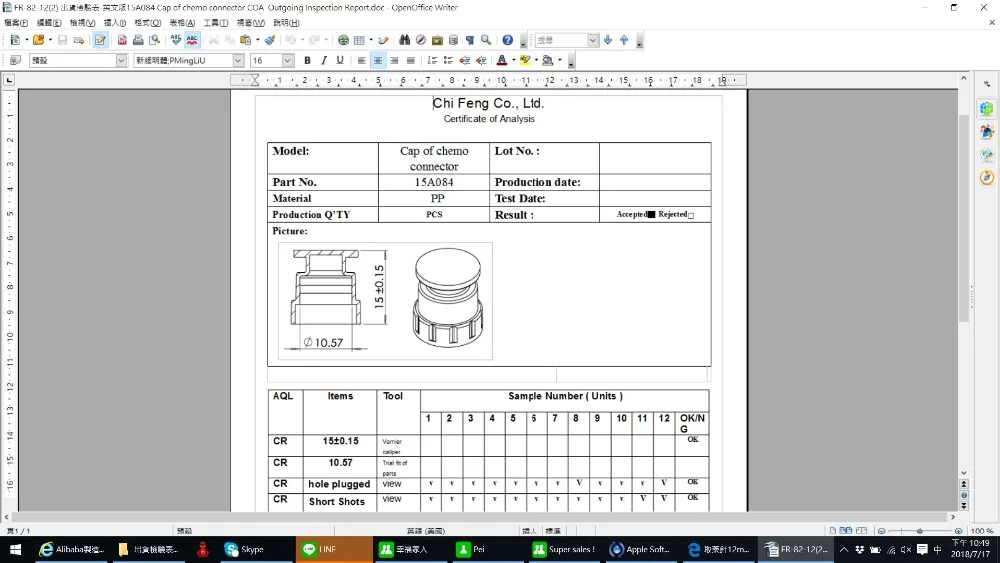Click Find Next down arrow
This screenshot has width=1000, height=563.
point(608,40)
